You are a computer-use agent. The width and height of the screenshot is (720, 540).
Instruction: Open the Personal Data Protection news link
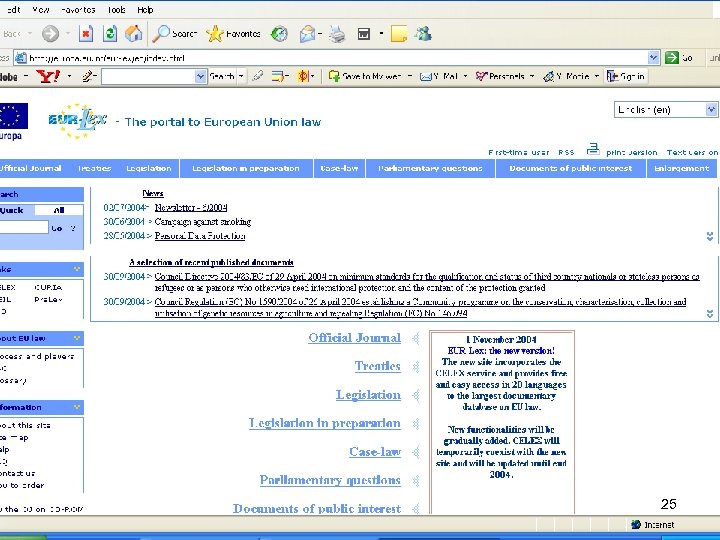[x=200, y=236]
